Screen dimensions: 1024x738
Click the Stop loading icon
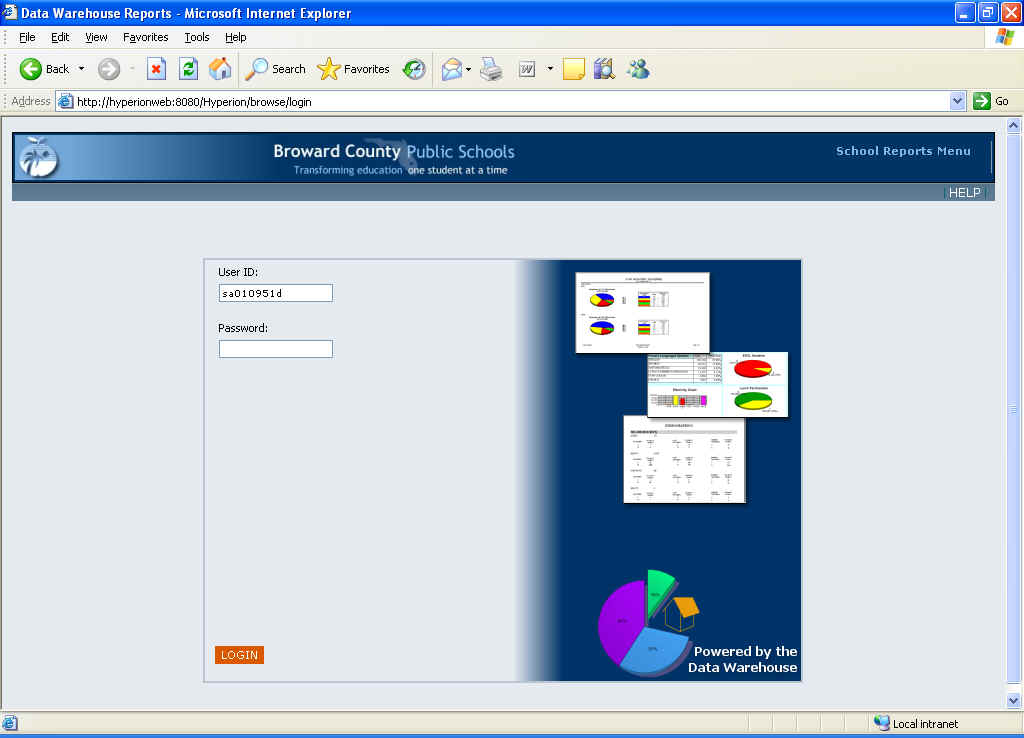click(156, 69)
